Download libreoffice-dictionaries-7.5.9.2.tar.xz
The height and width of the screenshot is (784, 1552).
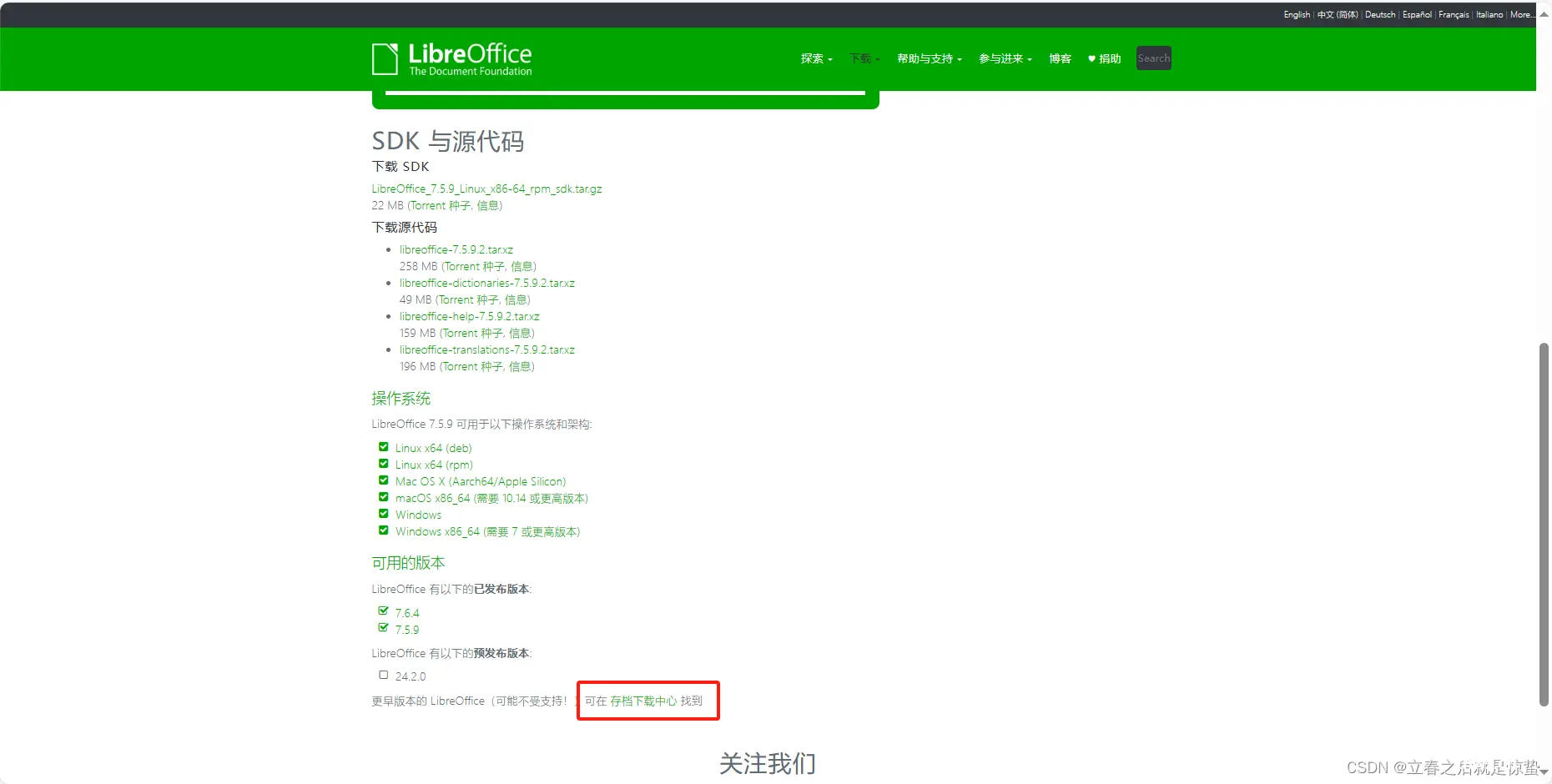486,283
